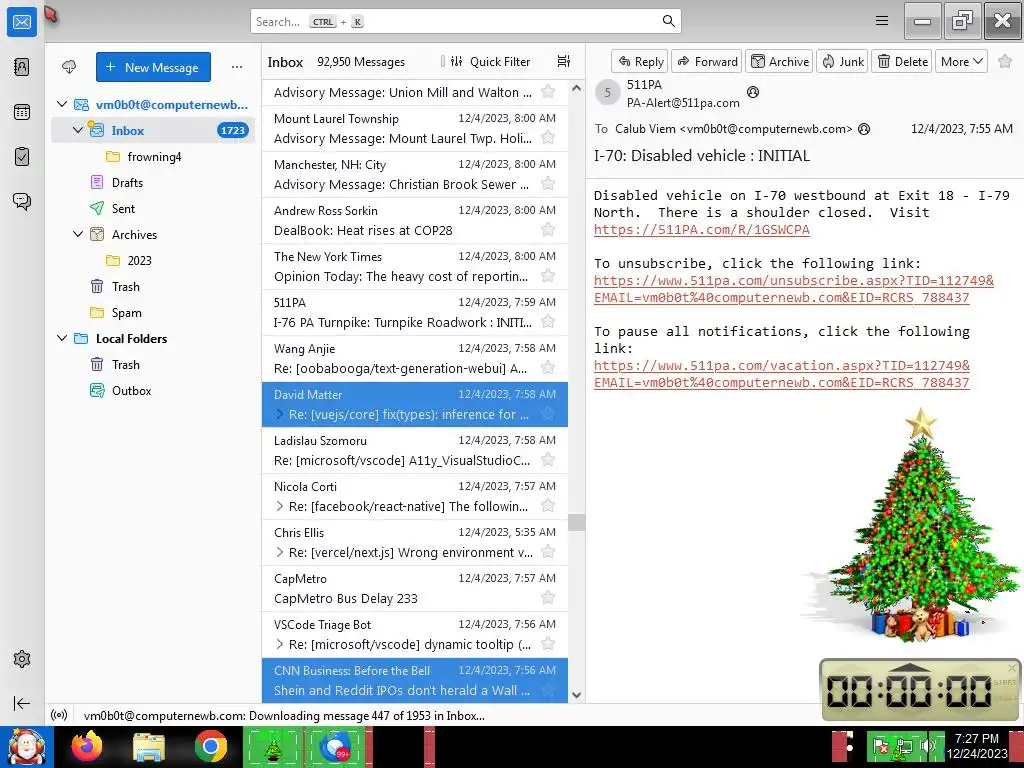
Task: Select the frowning4 folder
Action: [153, 157]
